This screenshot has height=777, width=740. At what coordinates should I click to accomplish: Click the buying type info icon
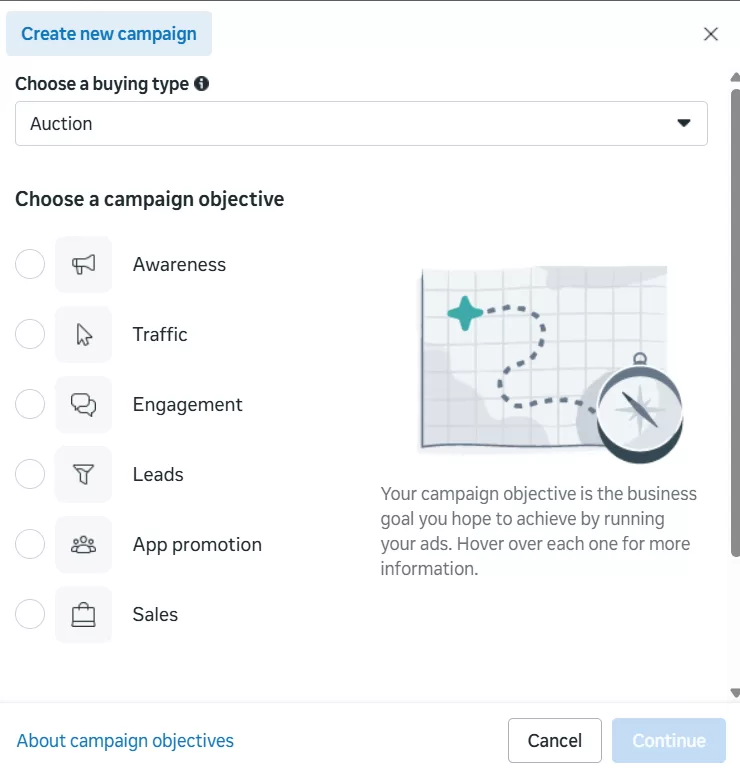click(202, 84)
